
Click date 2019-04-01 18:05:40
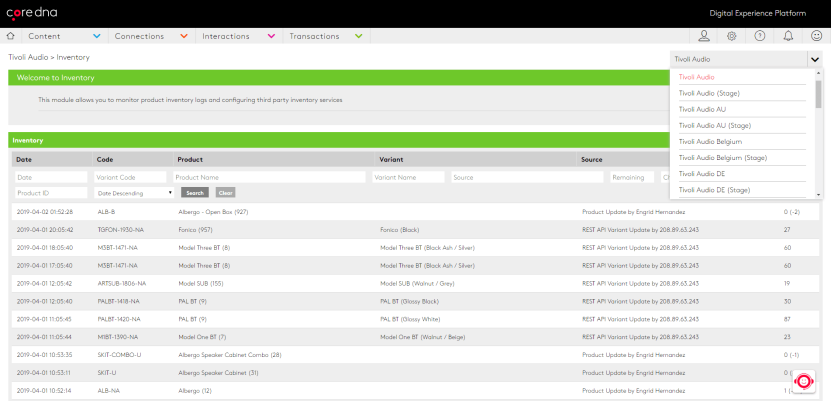45,248
